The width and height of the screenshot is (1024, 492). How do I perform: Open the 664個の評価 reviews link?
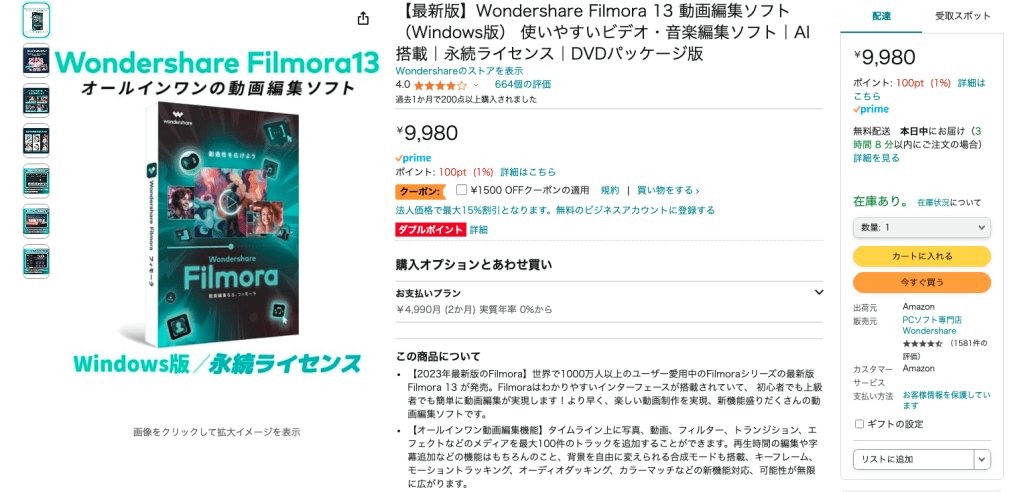[x=522, y=84]
